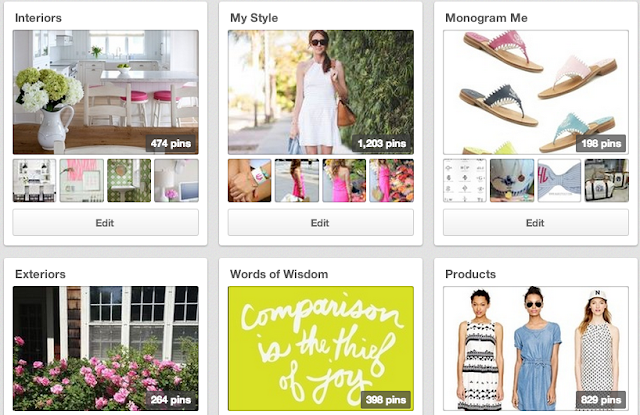Click the Interiors kitchen cover image
The height and width of the screenshot is (415, 640).
click(x=105, y=92)
